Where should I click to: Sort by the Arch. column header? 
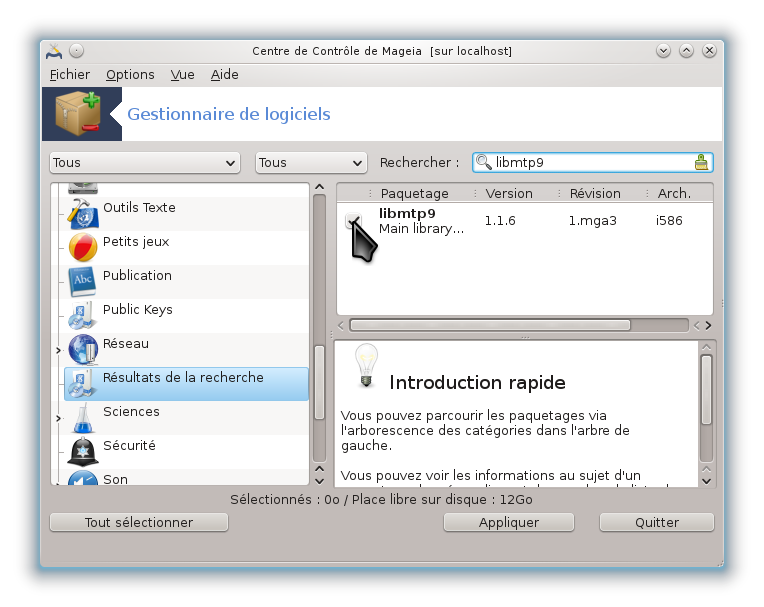pos(674,193)
